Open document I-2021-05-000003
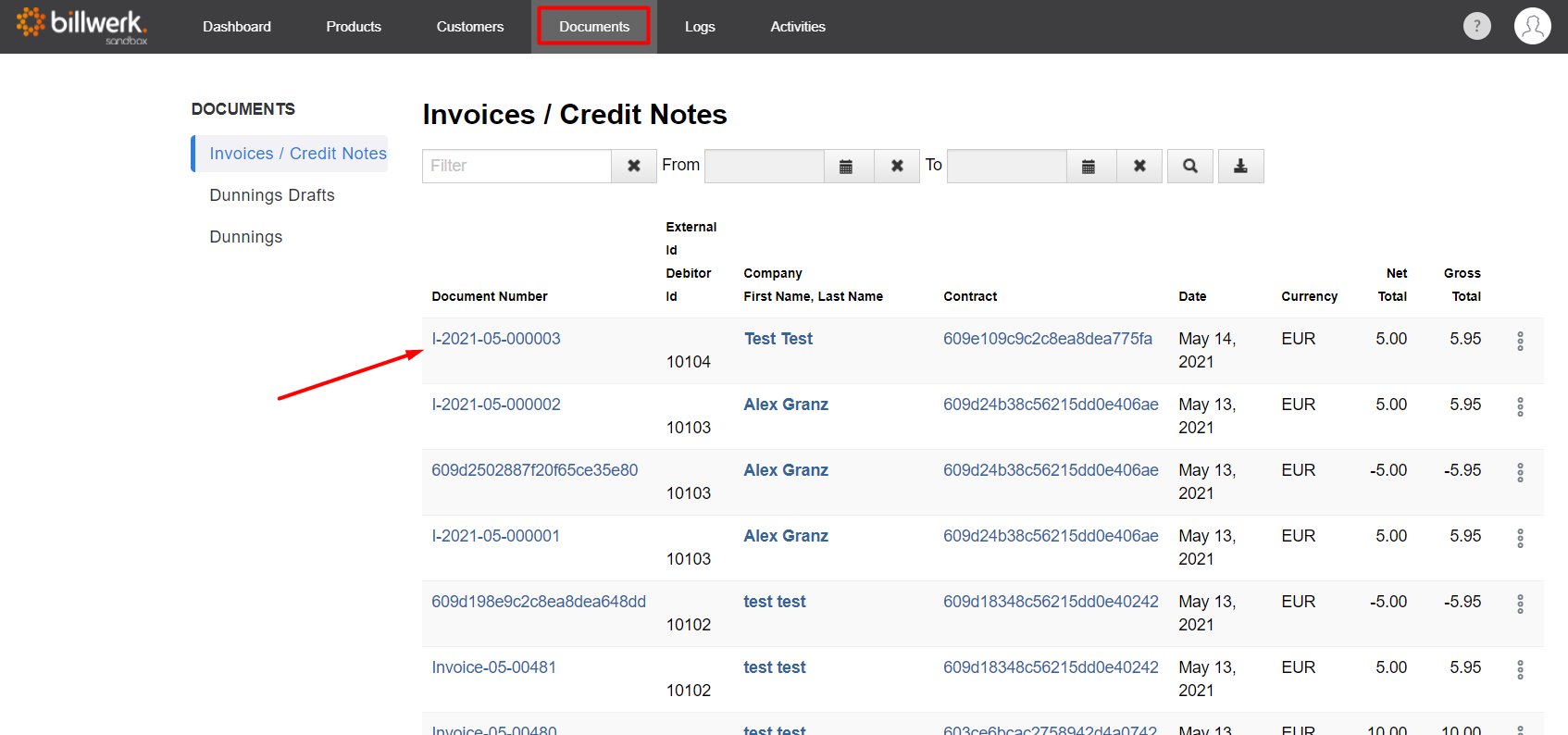 496,339
